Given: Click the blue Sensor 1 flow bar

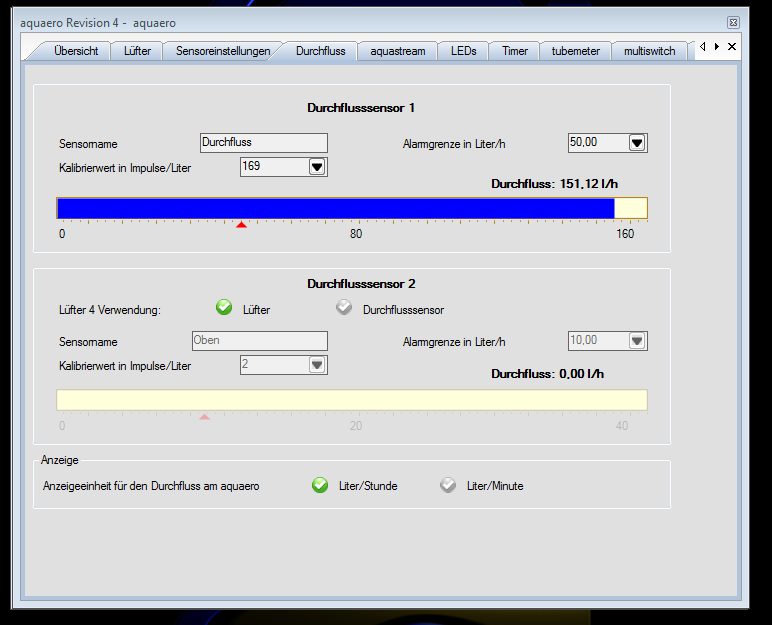Looking at the screenshot, I should coord(336,208).
